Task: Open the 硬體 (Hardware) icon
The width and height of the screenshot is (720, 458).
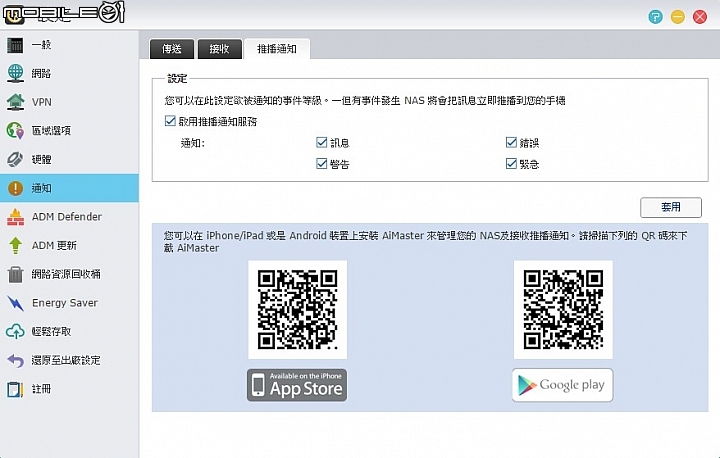Action: click(15, 159)
